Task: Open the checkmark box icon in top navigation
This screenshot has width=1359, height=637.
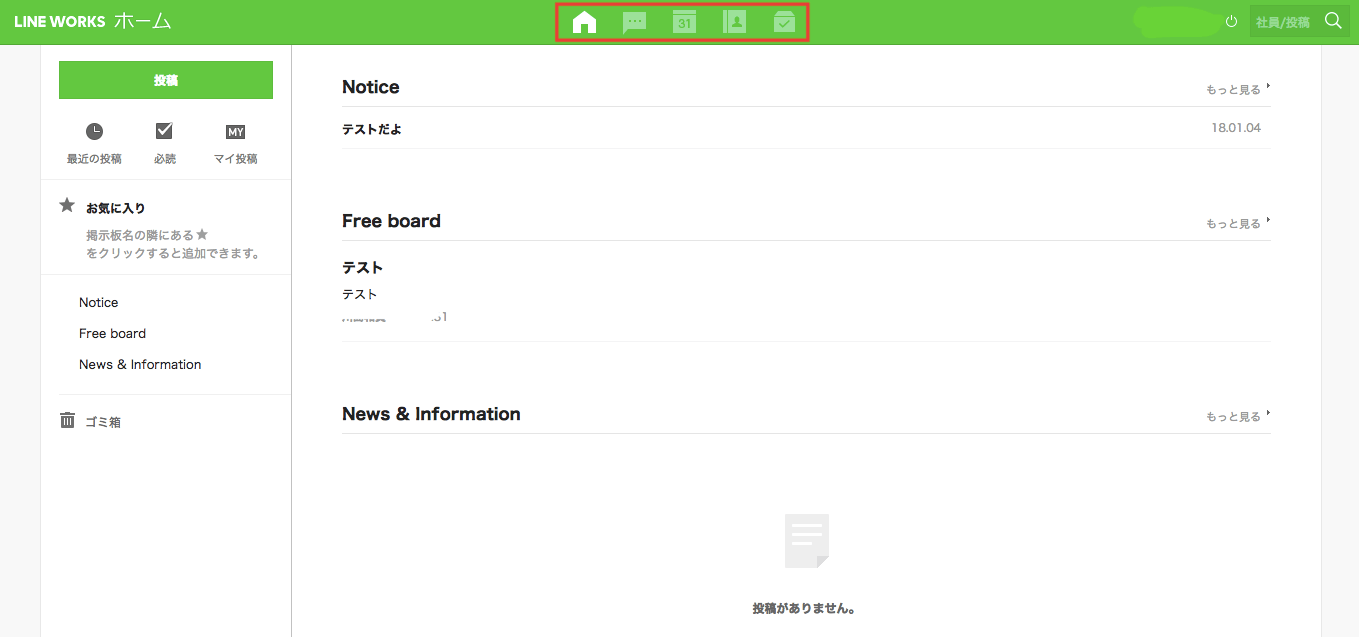Action: click(784, 22)
